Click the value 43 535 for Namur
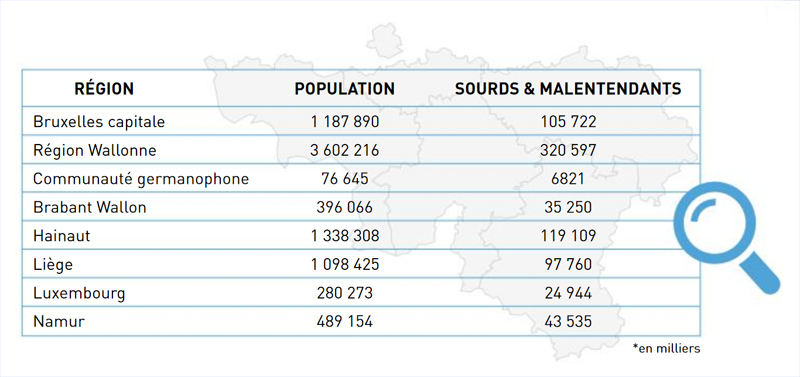Image resolution: width=800 pixels, height=377 pixels. point(568,322)
